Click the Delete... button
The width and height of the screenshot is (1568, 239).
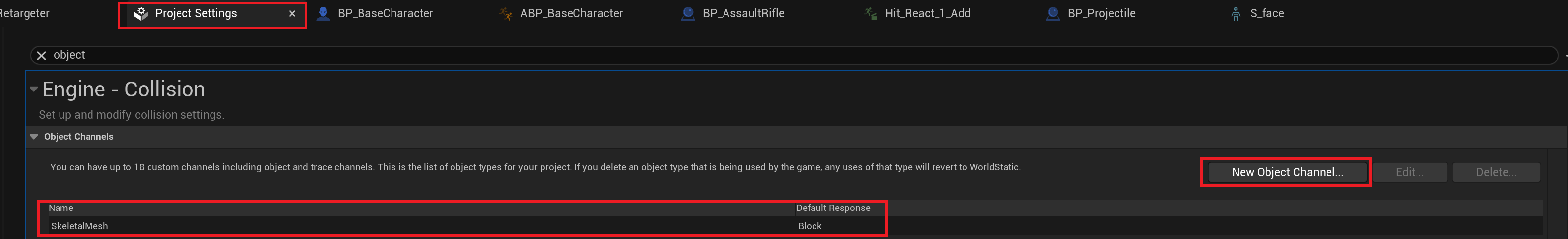pyautogui.click(x=1496, y=172)
